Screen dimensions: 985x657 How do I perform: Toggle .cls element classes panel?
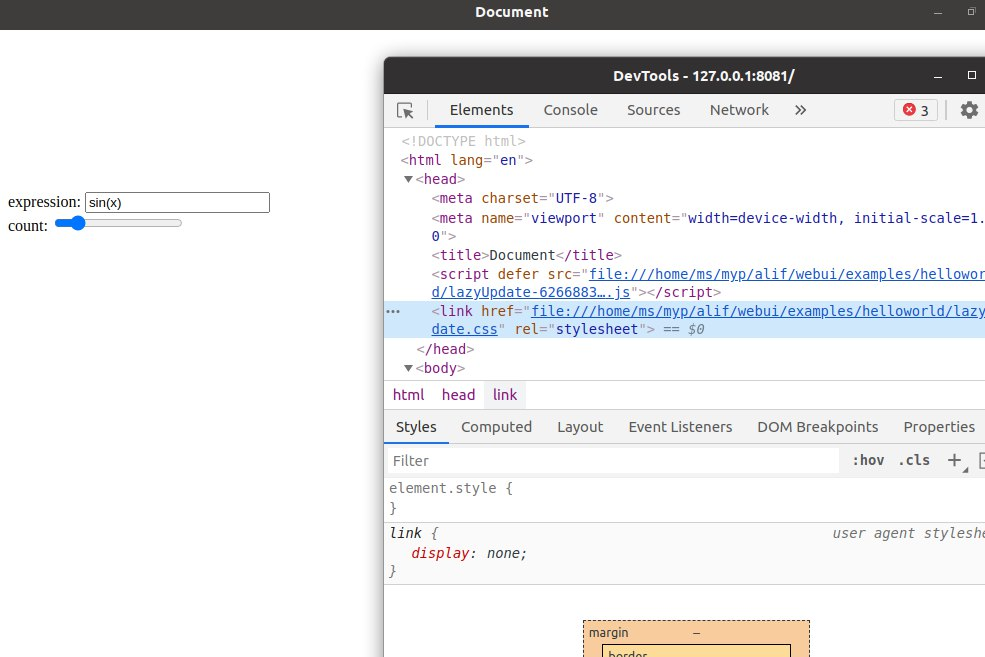(914, 460)
